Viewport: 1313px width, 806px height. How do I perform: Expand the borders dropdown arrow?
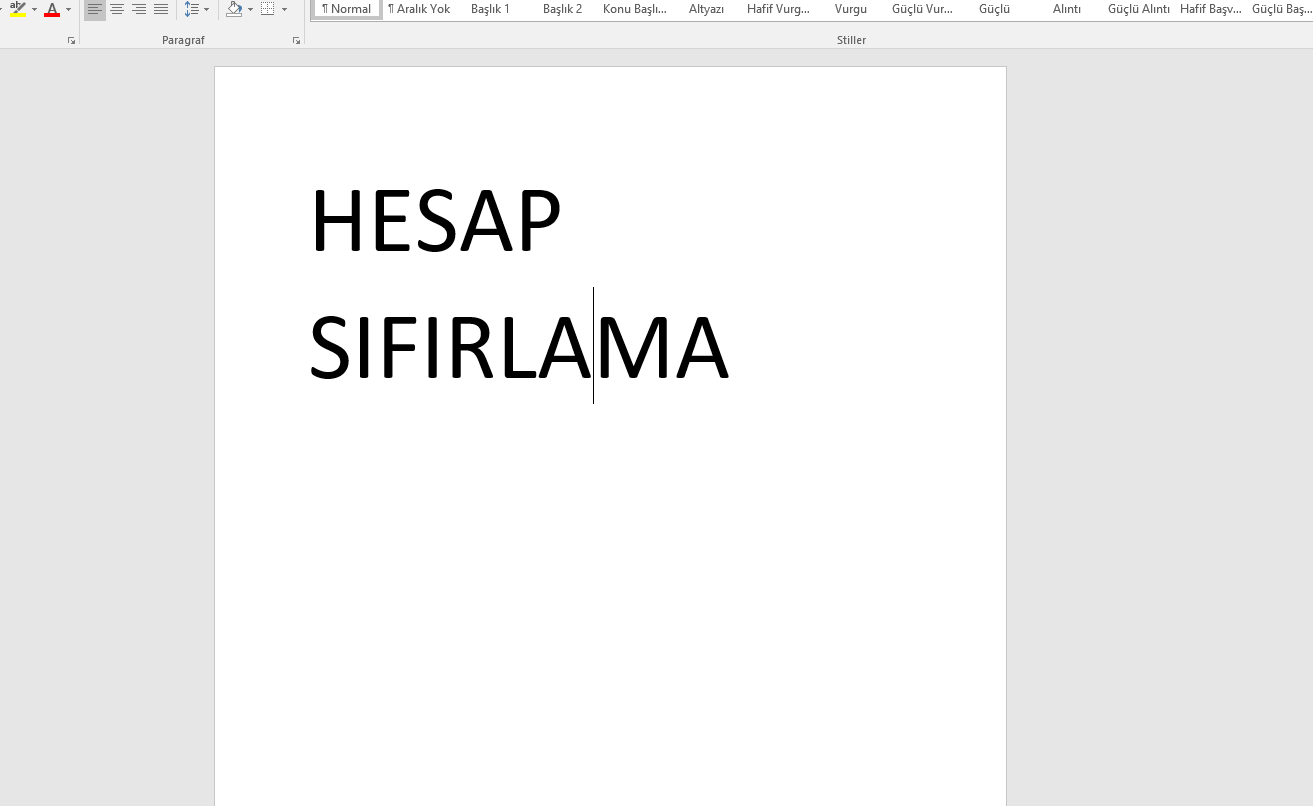pyautogui.click(x=284, y=9)
